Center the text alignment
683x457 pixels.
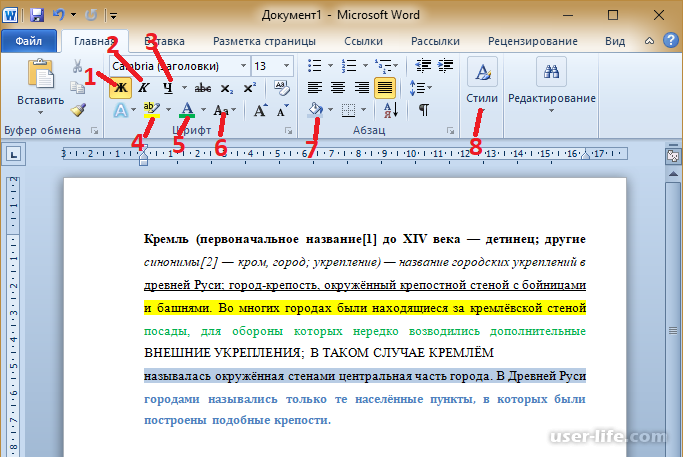click(x=338, y=88)
